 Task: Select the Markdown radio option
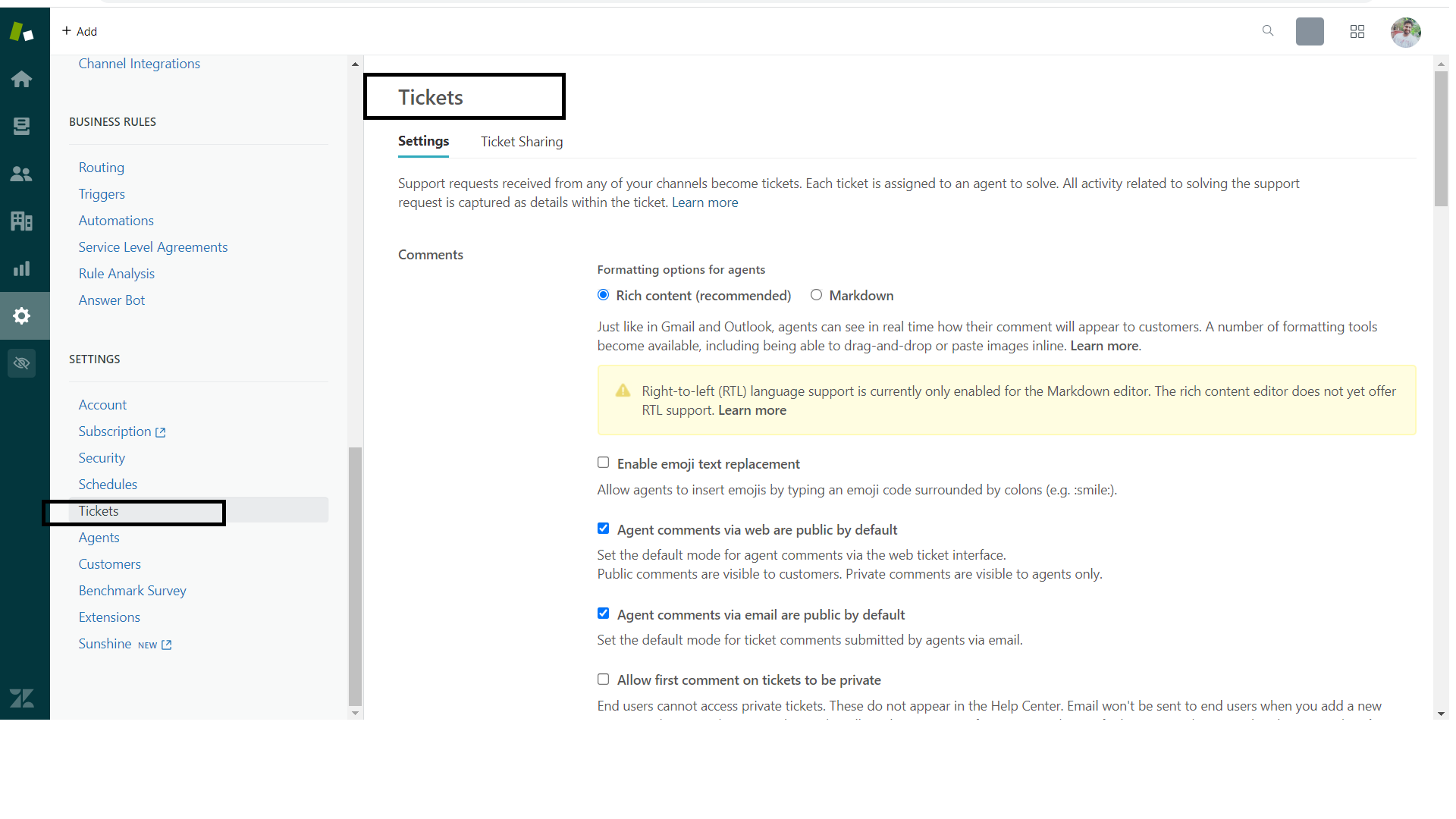click(x=816, y=295)
